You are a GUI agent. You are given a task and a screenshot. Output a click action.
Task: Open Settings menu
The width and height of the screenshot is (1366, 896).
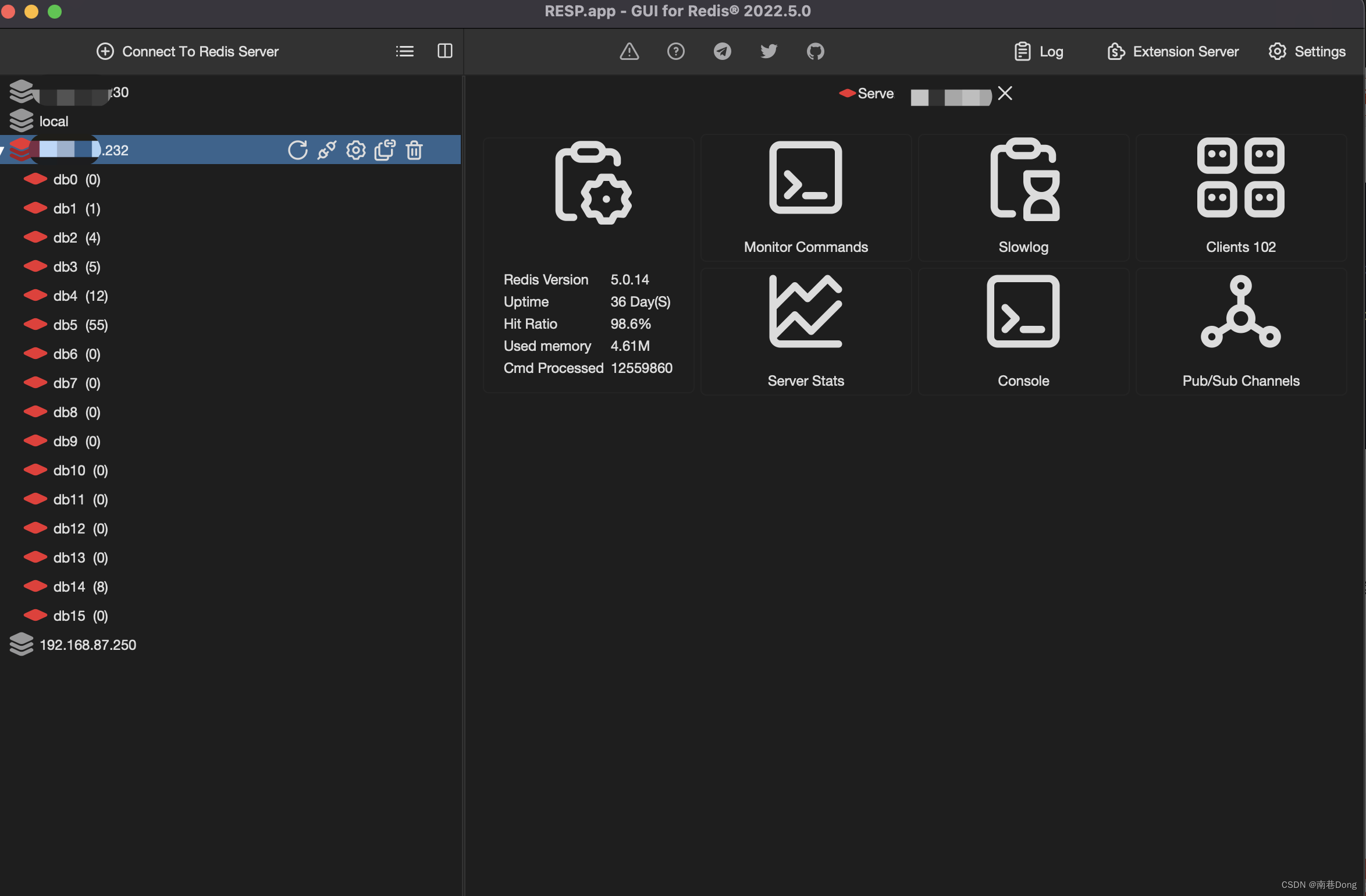[1308, 51]
